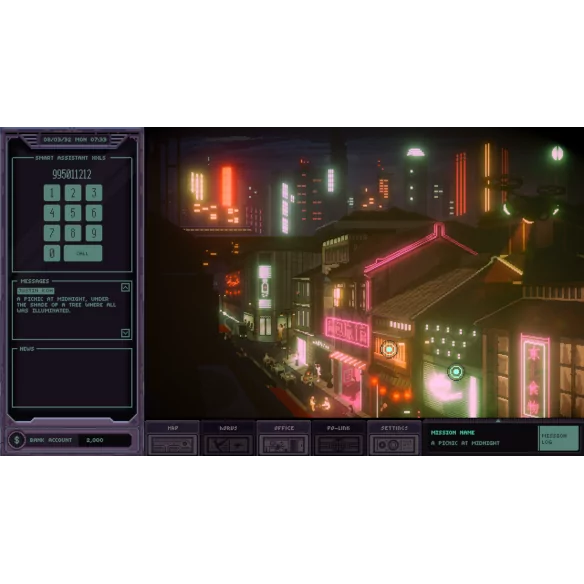
Task: Go to the Office tab
Action: click(x=283, y=438)
